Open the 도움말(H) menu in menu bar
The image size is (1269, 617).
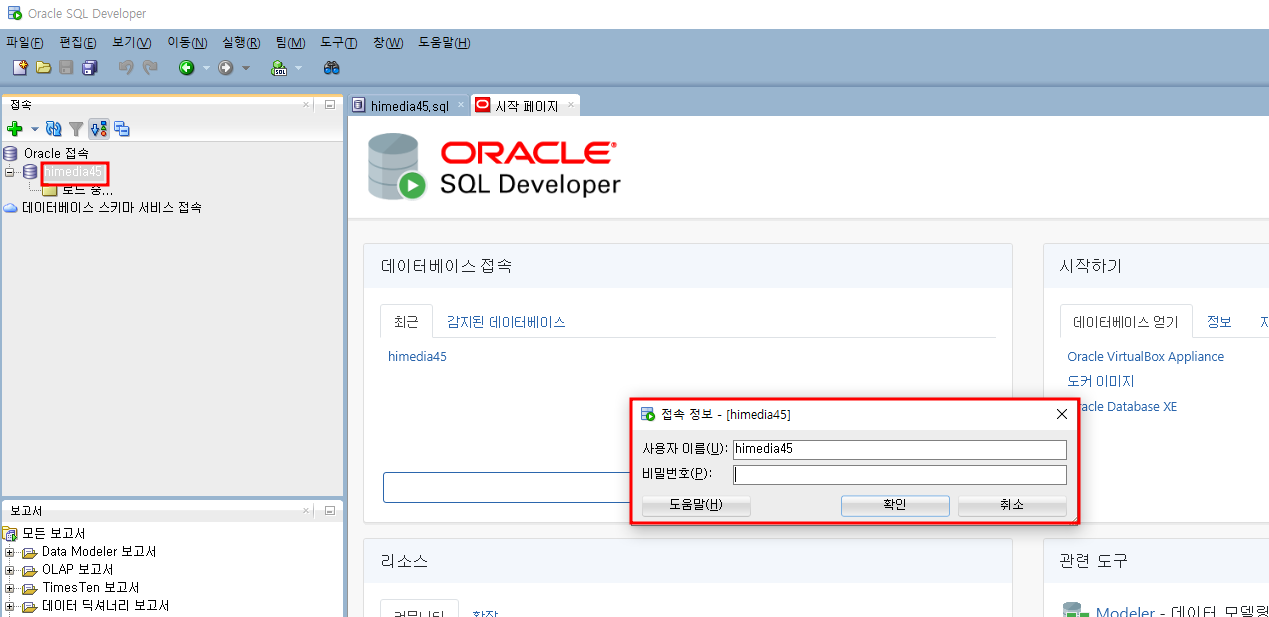444,42
